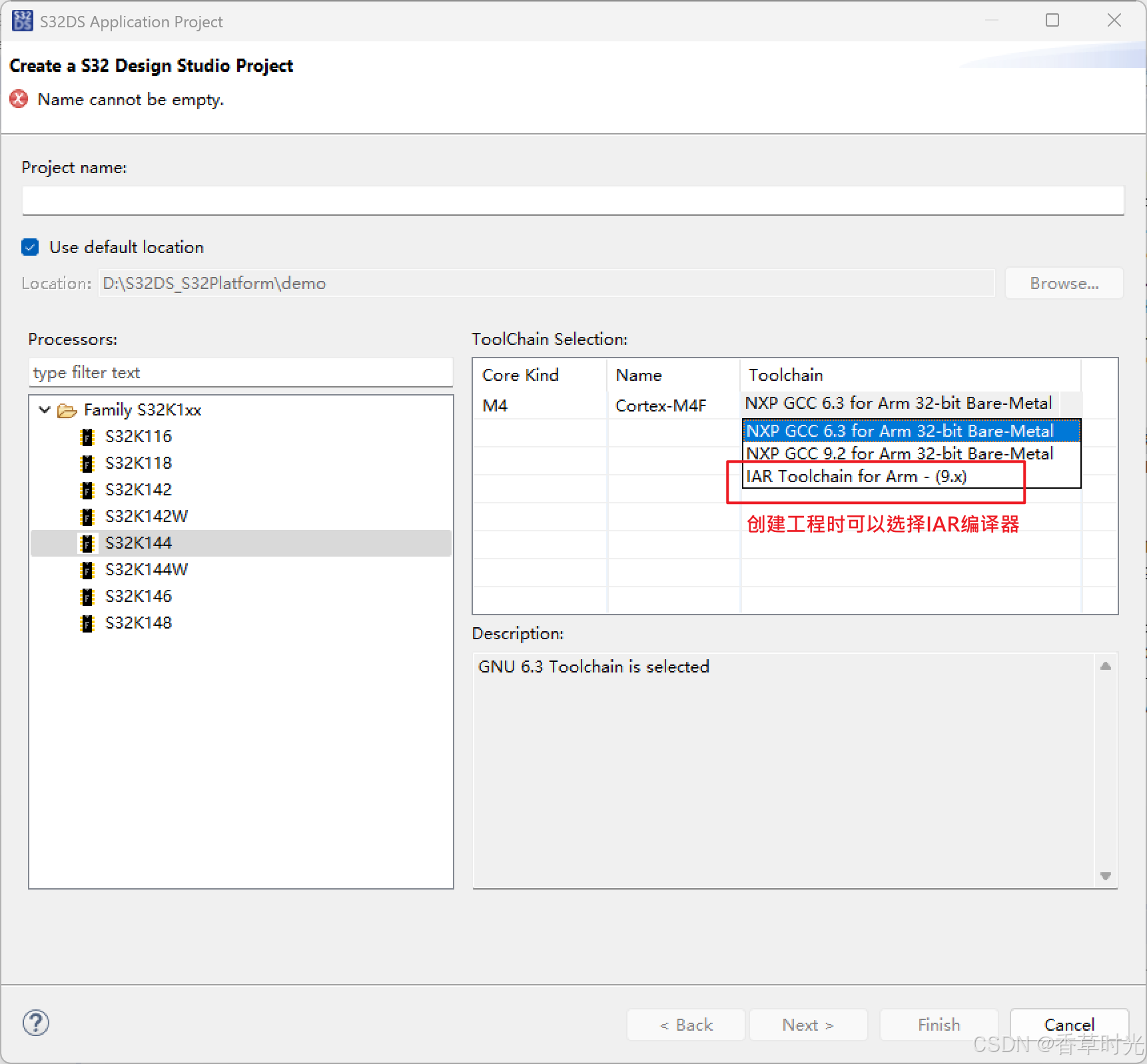This screenshot has width=1147, height=1064.
Task: Select S32K144 processor label
Action: [x=139, y=543]
